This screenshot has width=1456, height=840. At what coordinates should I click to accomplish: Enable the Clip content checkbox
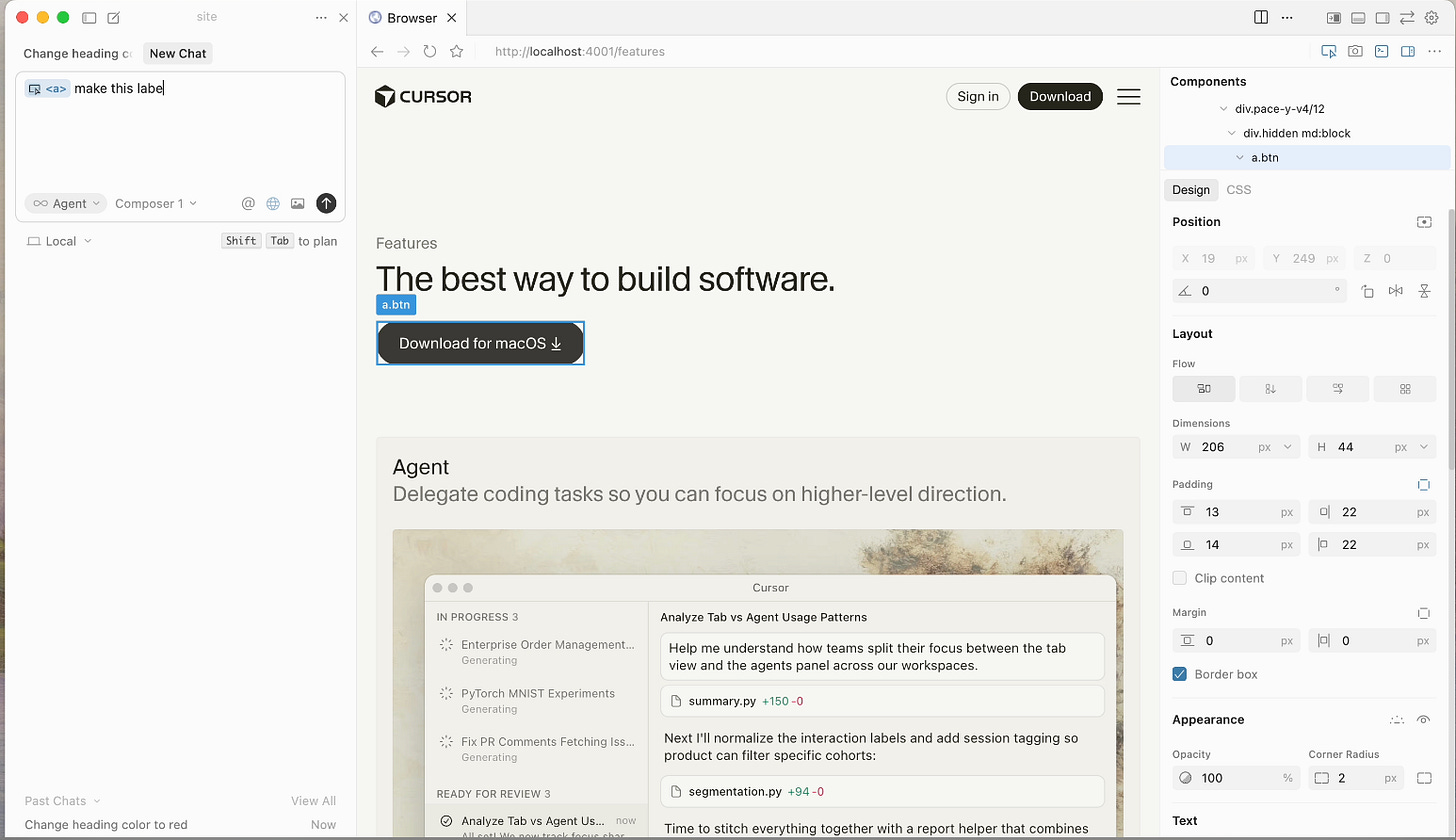coord(1180,578)
